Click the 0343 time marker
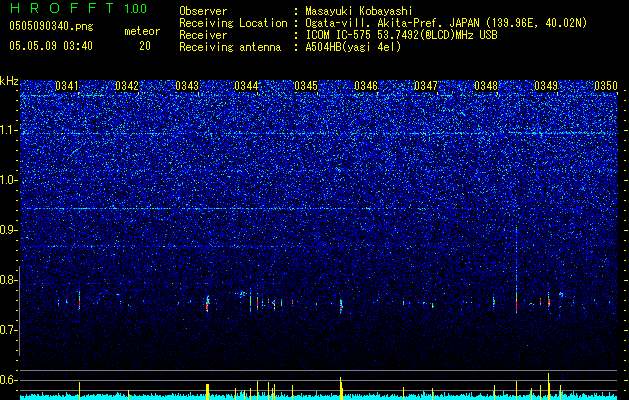This screenshot has height=400, width=629. tap(187, 86)
